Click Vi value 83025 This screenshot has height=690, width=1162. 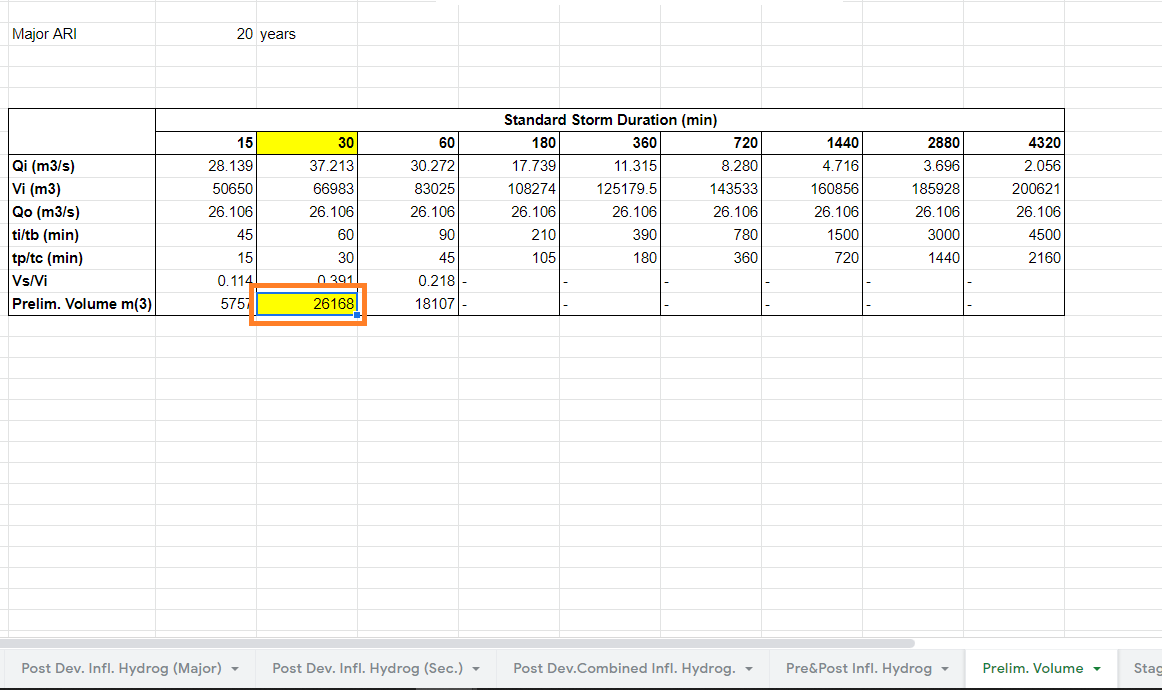[x=408, y=189]
